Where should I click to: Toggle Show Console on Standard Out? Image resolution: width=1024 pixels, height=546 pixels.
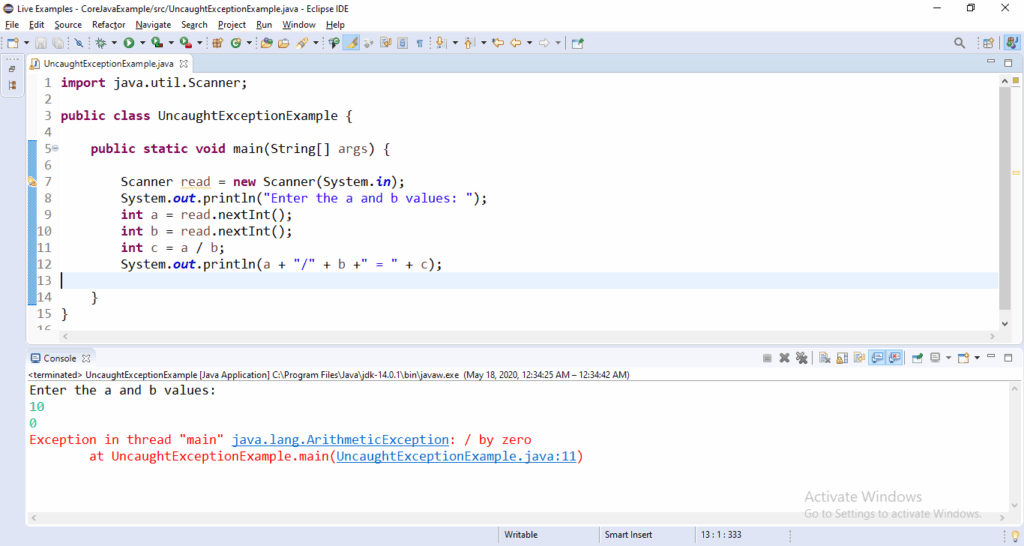click(877, 358)
